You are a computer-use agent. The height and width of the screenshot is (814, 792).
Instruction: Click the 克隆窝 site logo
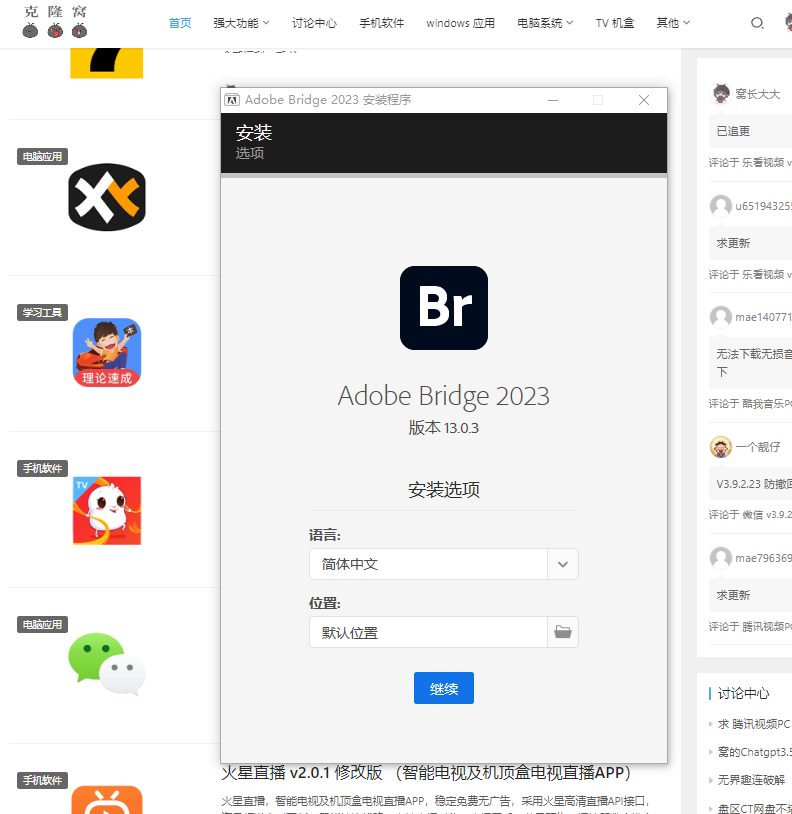tap(54, 22)
